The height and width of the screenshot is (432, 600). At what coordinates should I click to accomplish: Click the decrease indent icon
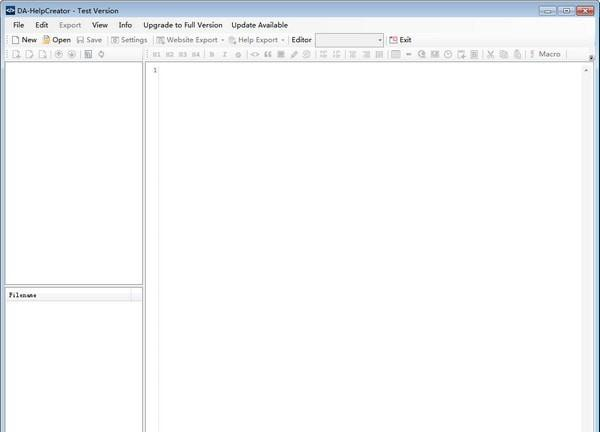point(353,54)
